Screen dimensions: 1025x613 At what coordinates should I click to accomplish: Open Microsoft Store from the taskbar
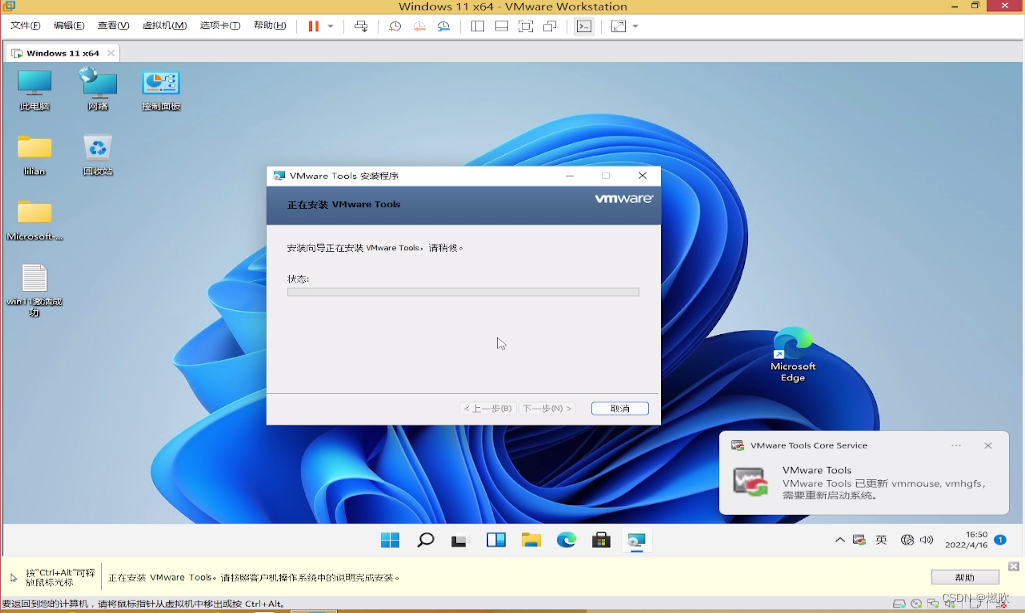click(601, 540)
